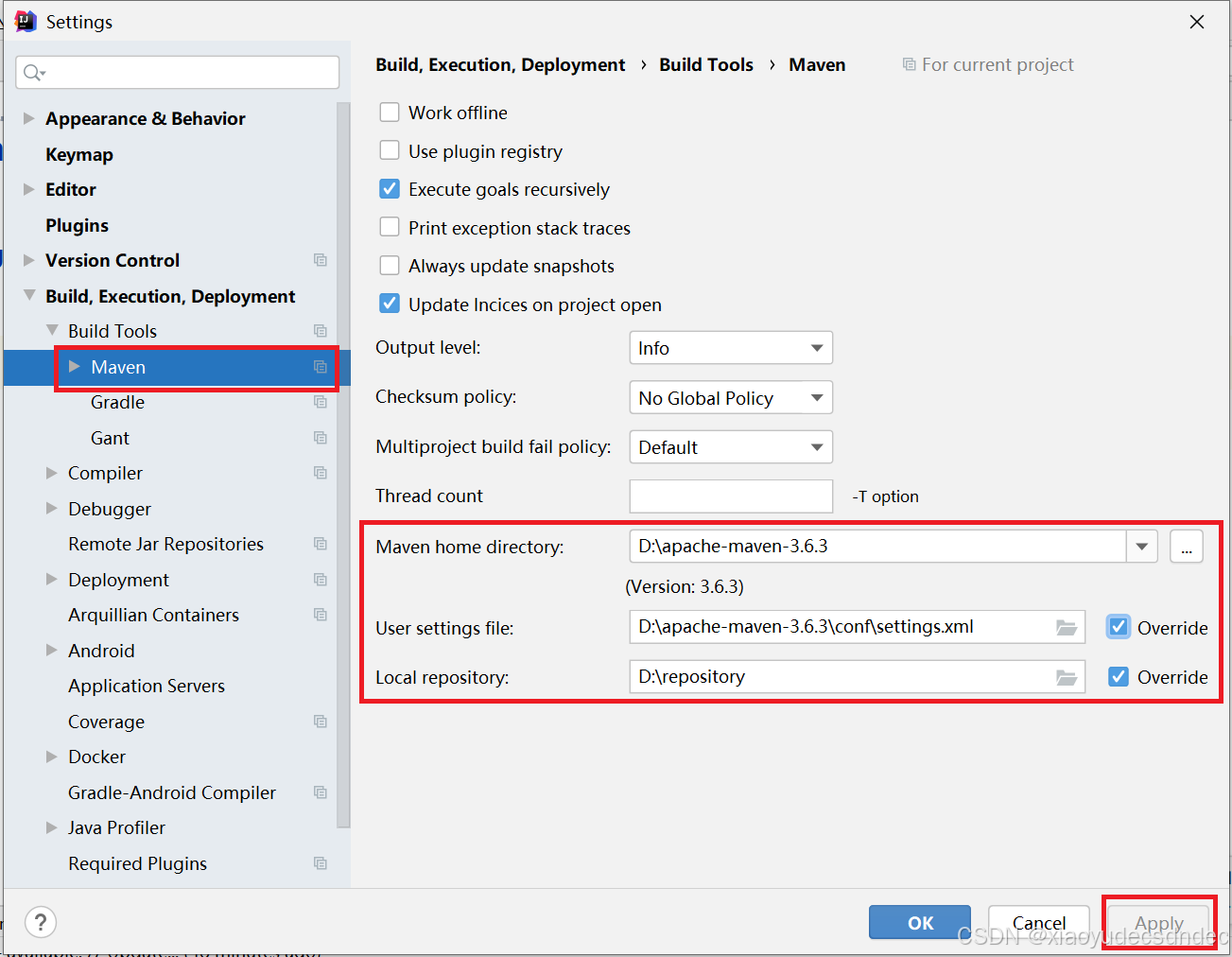This screenshot has width=1232, height=957.
Task: Enable the Work offline checkbox
Action: coord(390,113)
